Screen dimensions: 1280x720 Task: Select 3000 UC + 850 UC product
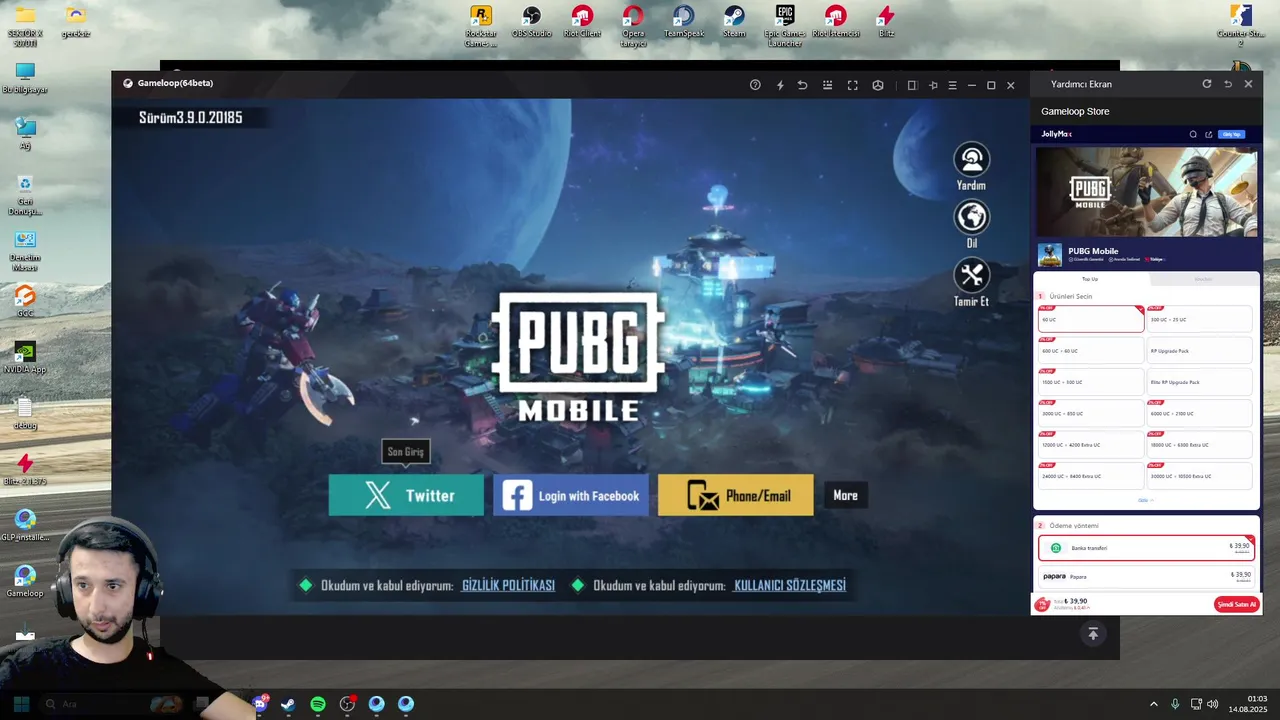(x=1091, y=413)
